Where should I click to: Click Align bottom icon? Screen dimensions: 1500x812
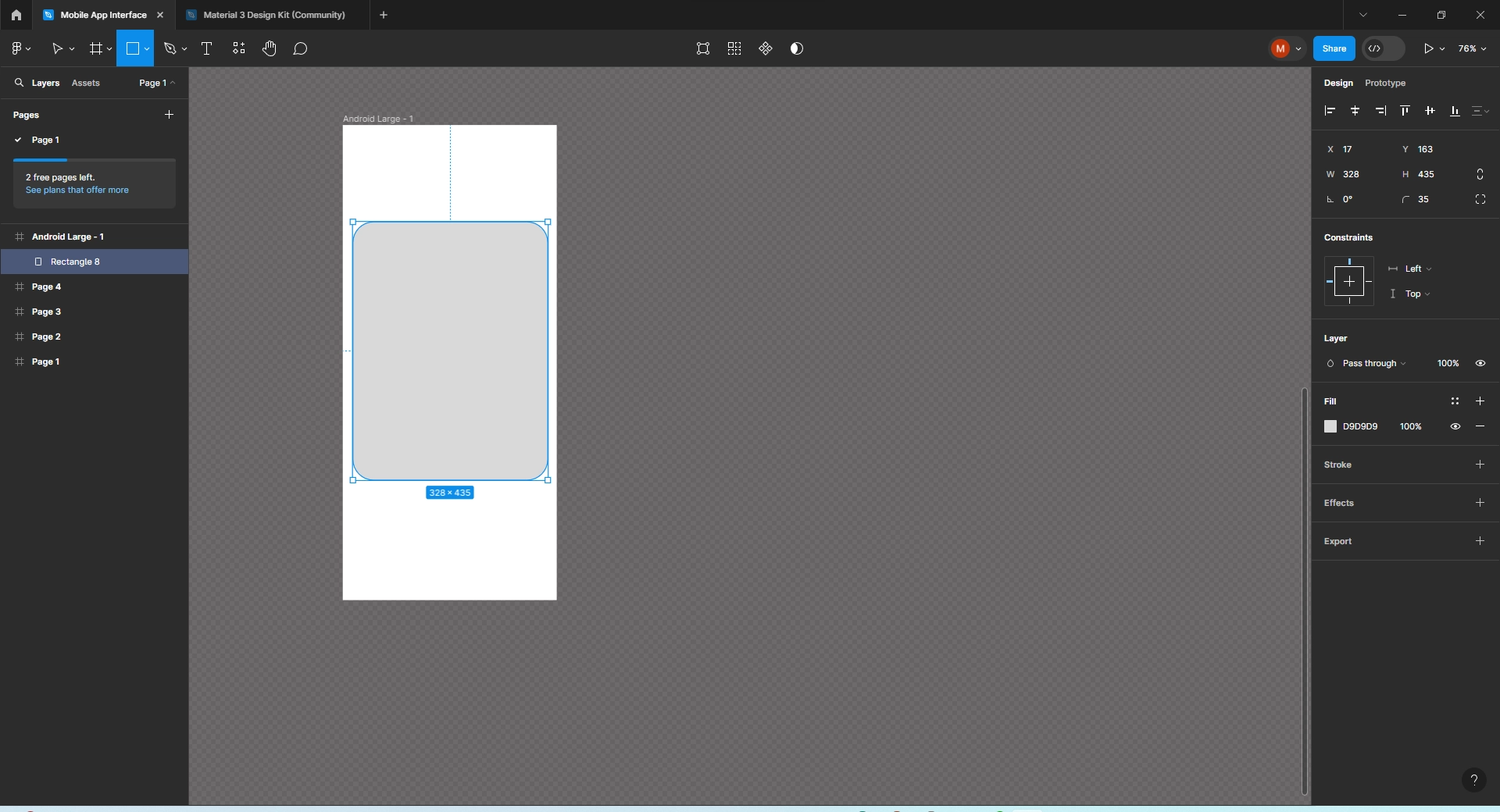(1455, 111)
